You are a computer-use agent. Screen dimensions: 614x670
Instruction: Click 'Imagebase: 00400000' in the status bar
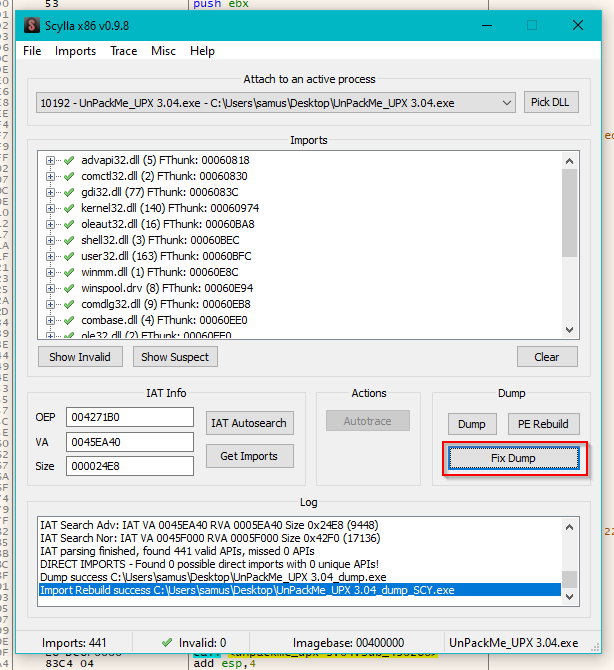point(348,643)
